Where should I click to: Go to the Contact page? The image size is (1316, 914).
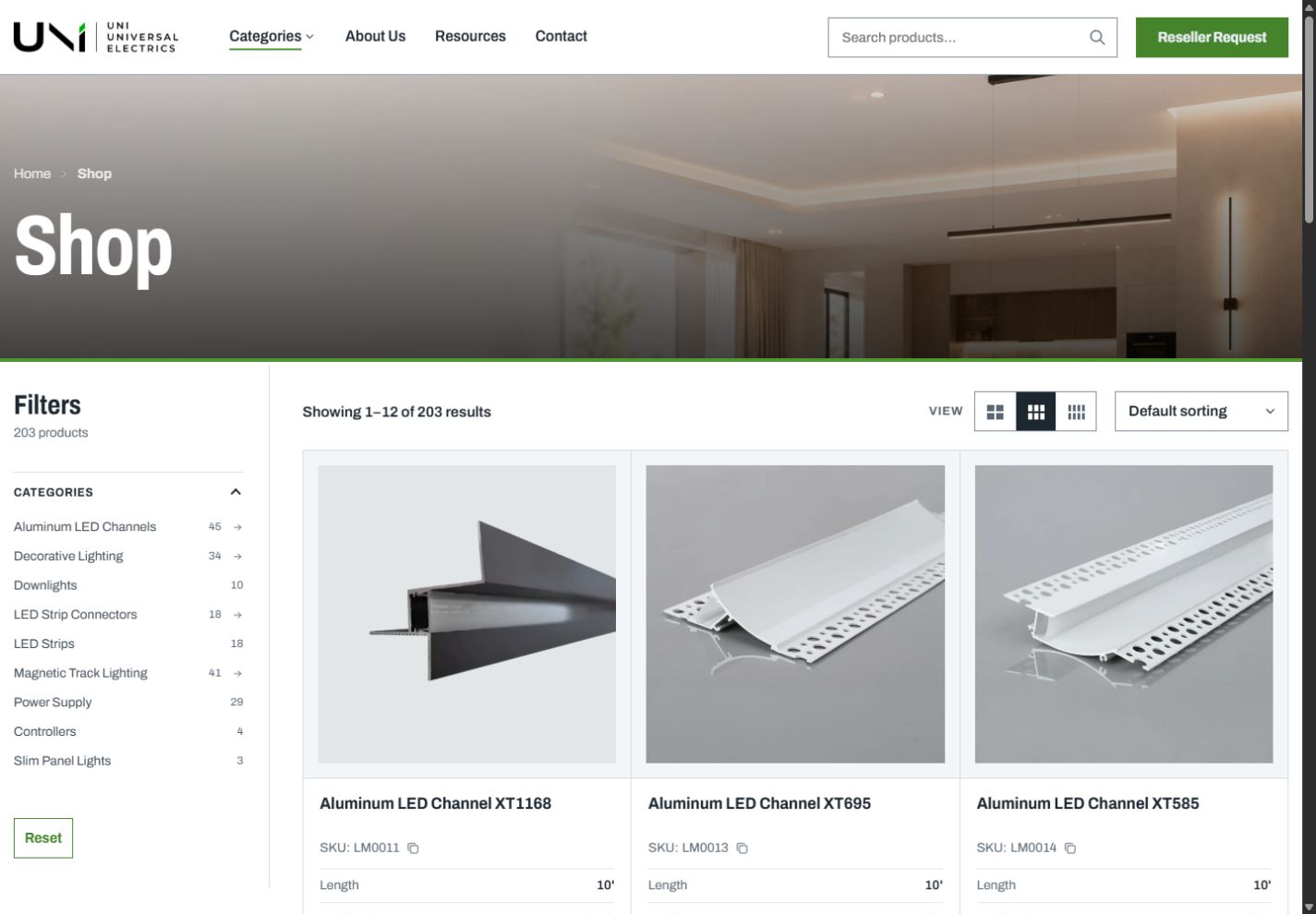coord(561,37)
